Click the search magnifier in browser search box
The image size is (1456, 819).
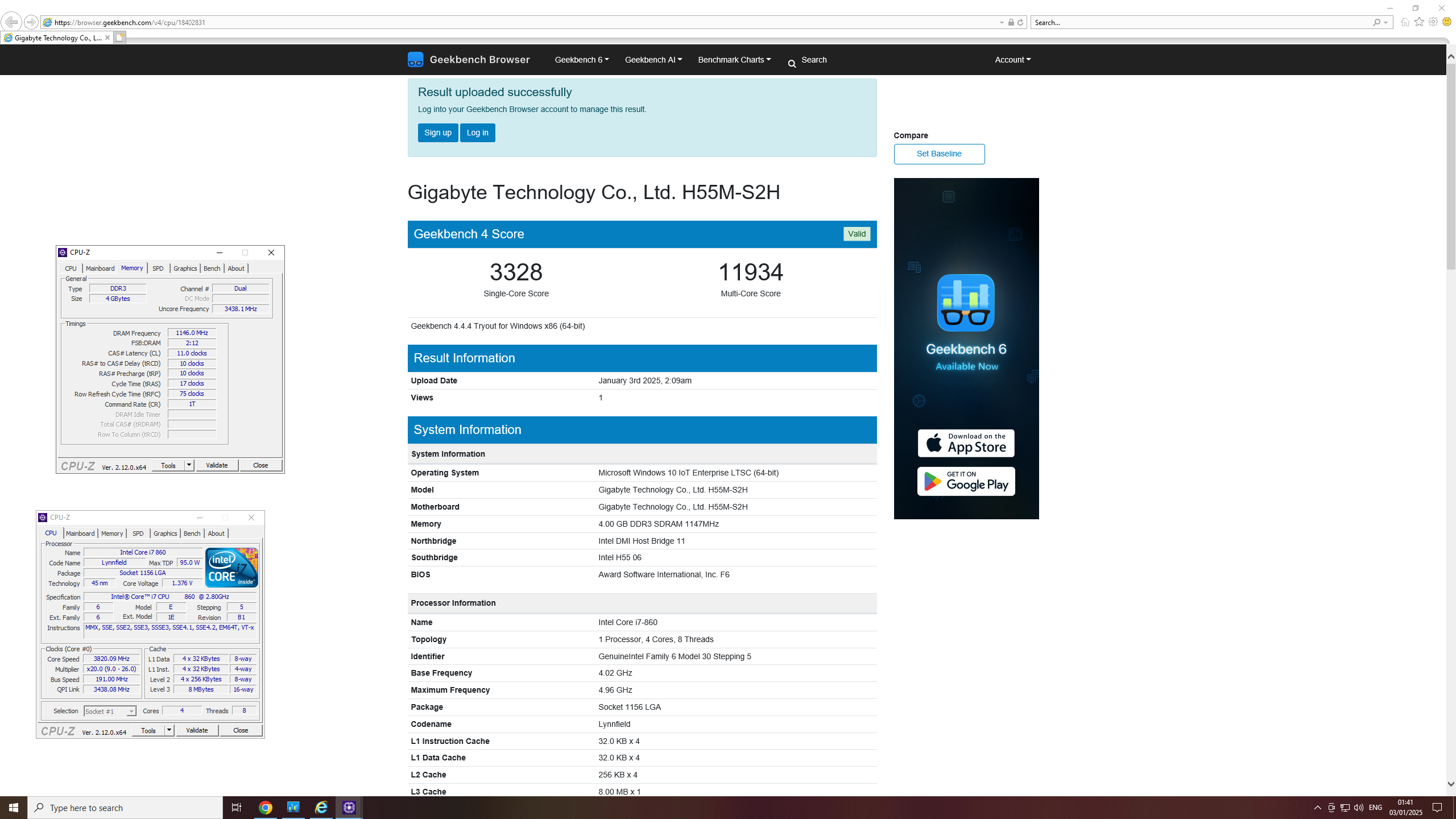click(1376, 23)
